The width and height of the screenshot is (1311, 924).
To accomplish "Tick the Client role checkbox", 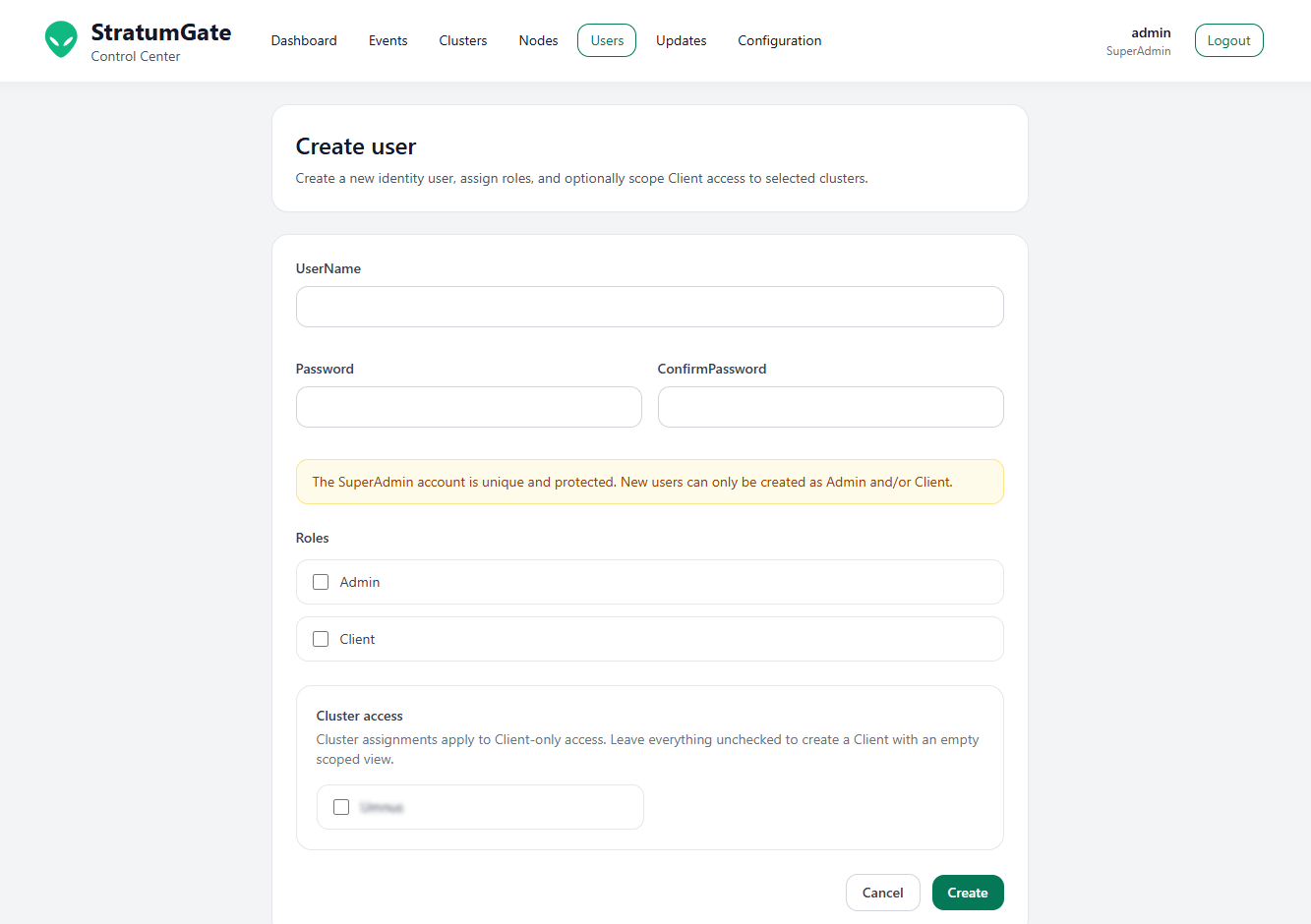I will click(x=321, y=639).
